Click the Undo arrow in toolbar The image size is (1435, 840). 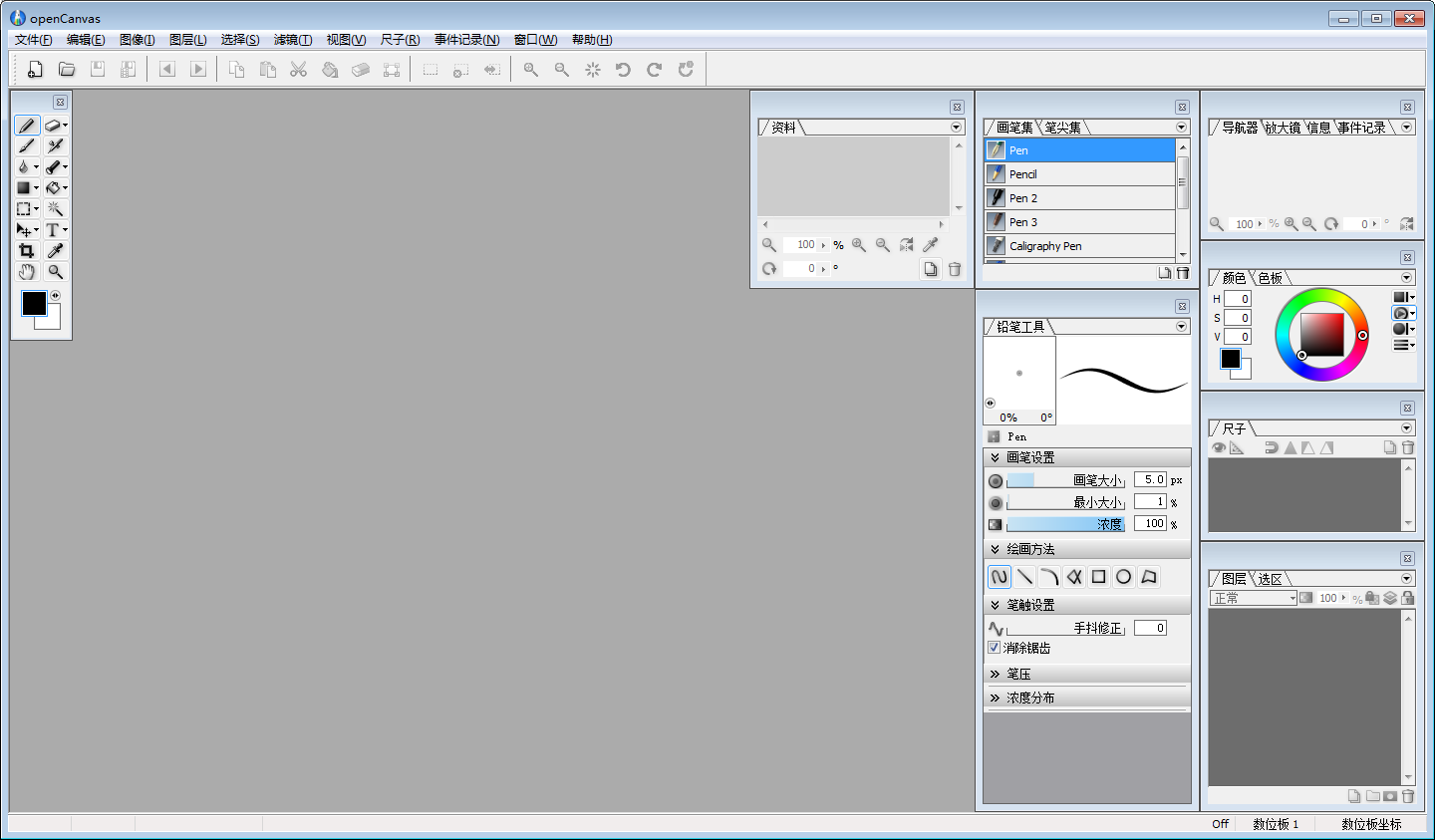623,69
